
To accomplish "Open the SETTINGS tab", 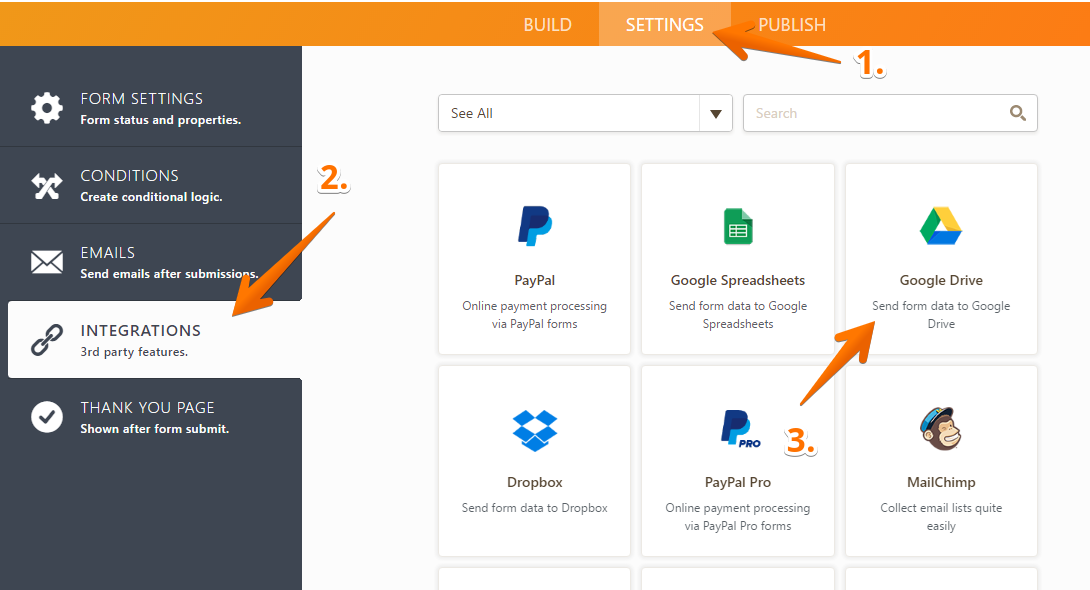I will click(665, 25).
